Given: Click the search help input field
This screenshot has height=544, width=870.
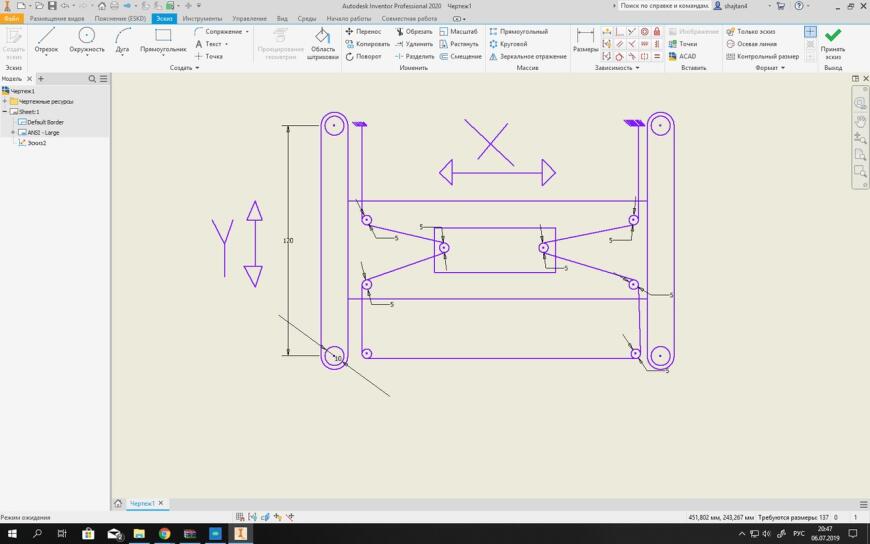Looking at the screenshot, I should (x=664, y=6).
